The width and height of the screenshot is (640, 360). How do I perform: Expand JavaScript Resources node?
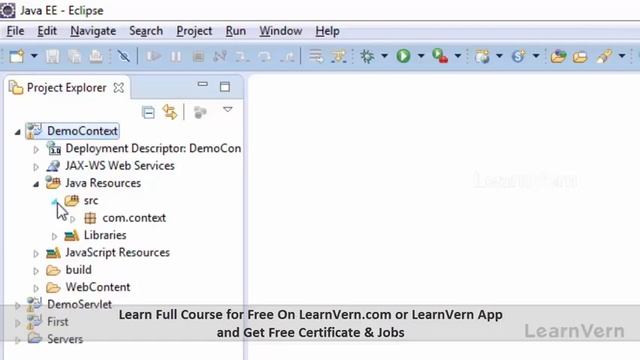tap(36, 253)
